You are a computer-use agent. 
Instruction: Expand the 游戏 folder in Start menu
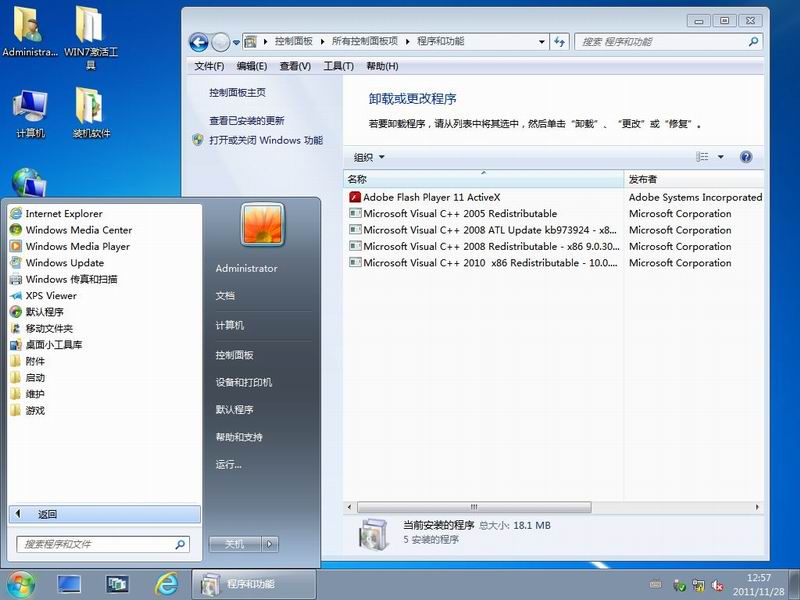105,410
